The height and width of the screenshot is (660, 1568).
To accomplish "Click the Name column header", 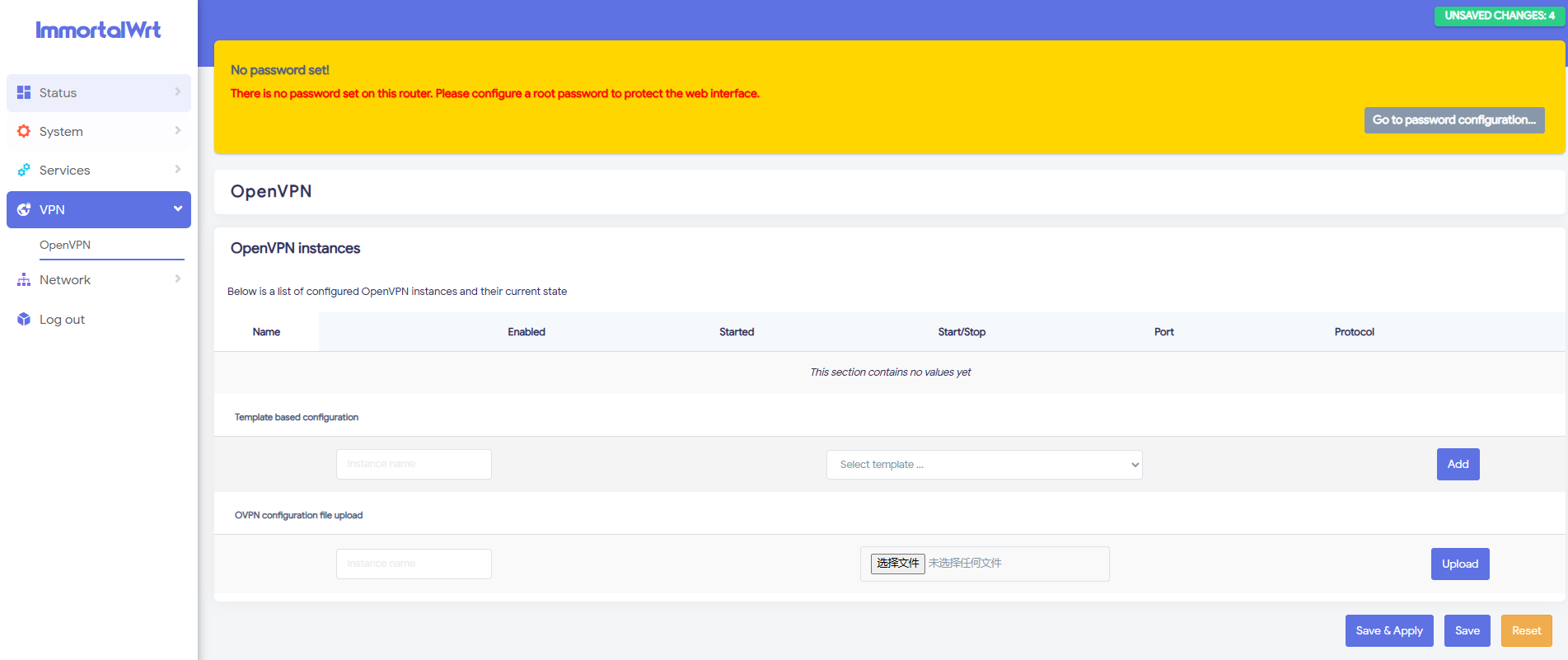I will tap(266, 332).
